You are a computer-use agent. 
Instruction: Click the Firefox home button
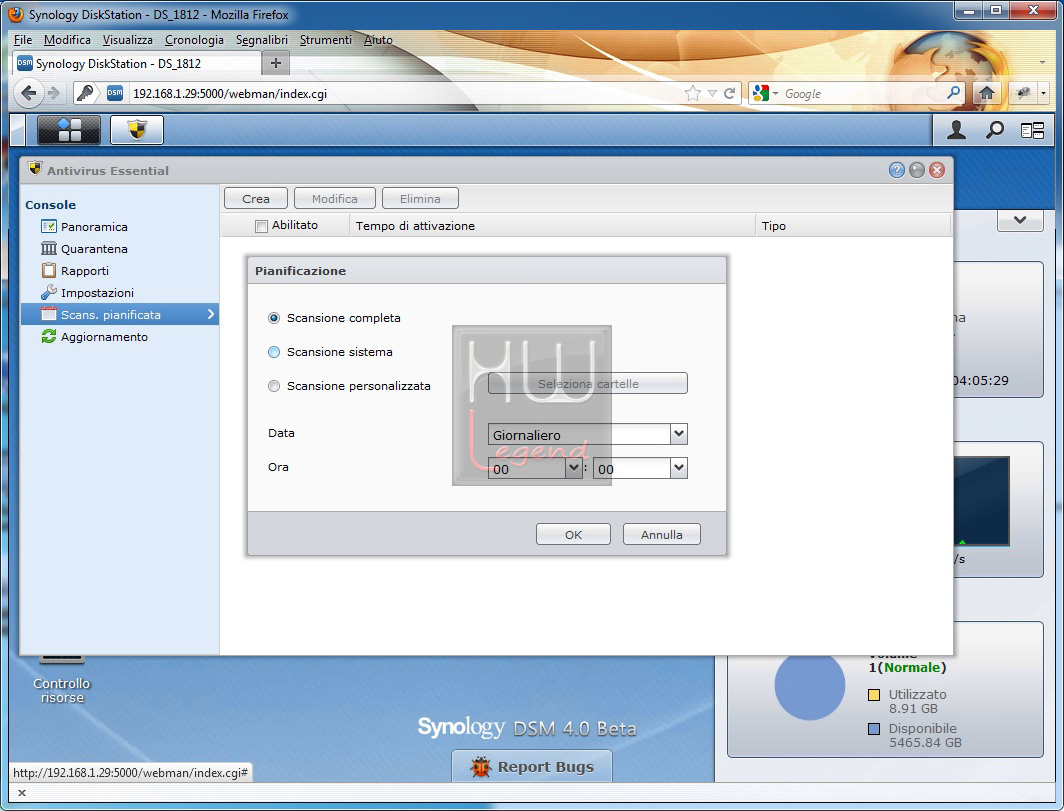(x=987, y=93)
